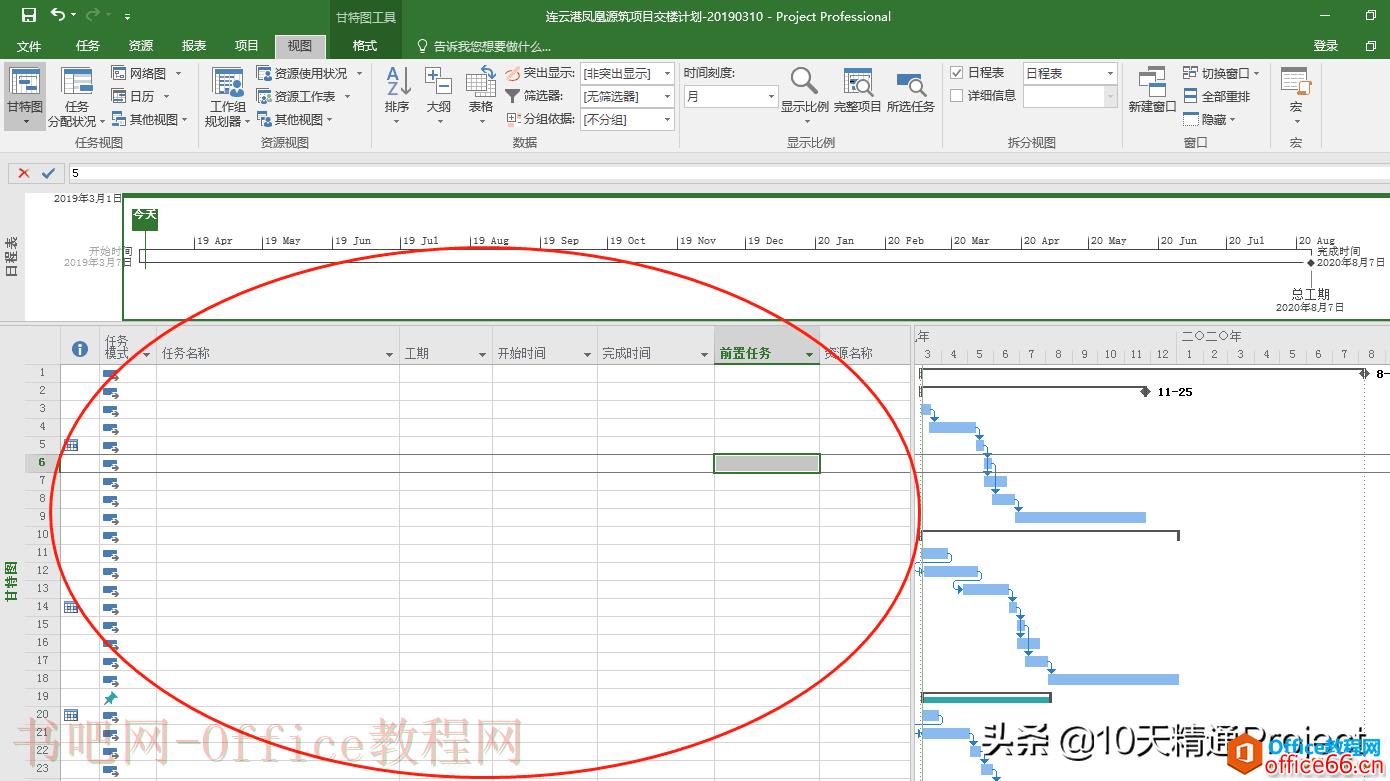Click the 完整项目 zoom icon
This screenshot has width=1390, height=781.
tap(857, 82)
